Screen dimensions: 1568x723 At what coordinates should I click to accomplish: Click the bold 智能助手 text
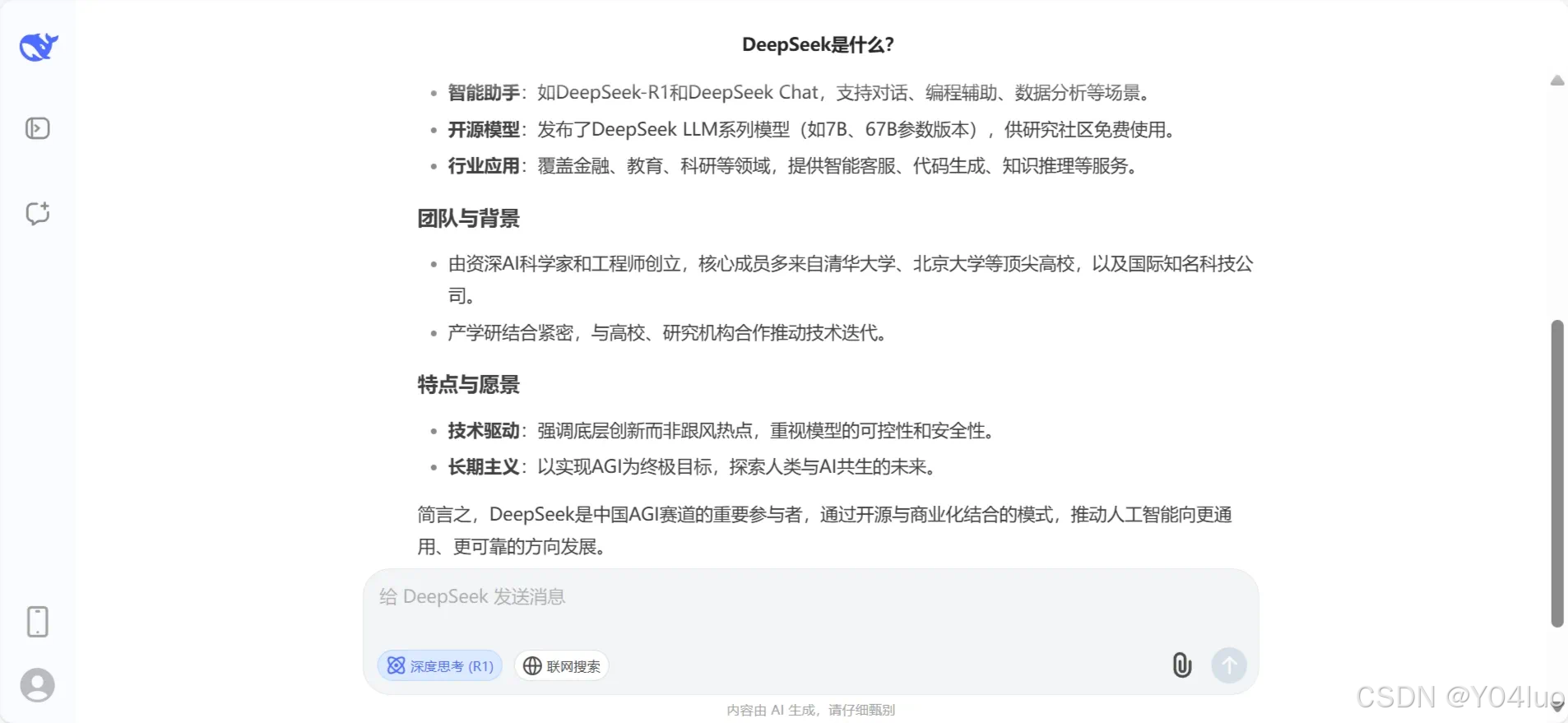click(x=484, y=93)
